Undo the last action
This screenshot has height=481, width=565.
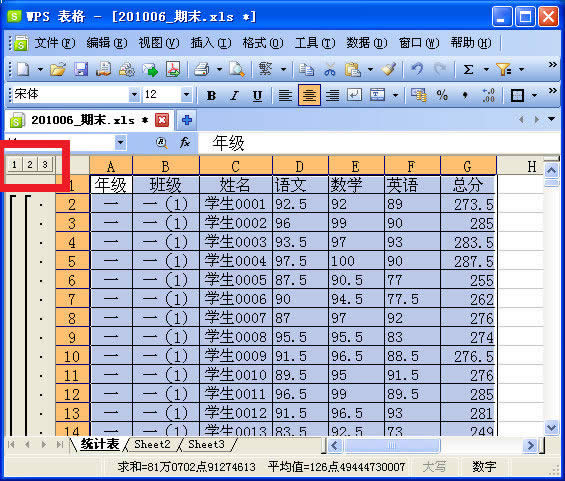click(417, 69)
